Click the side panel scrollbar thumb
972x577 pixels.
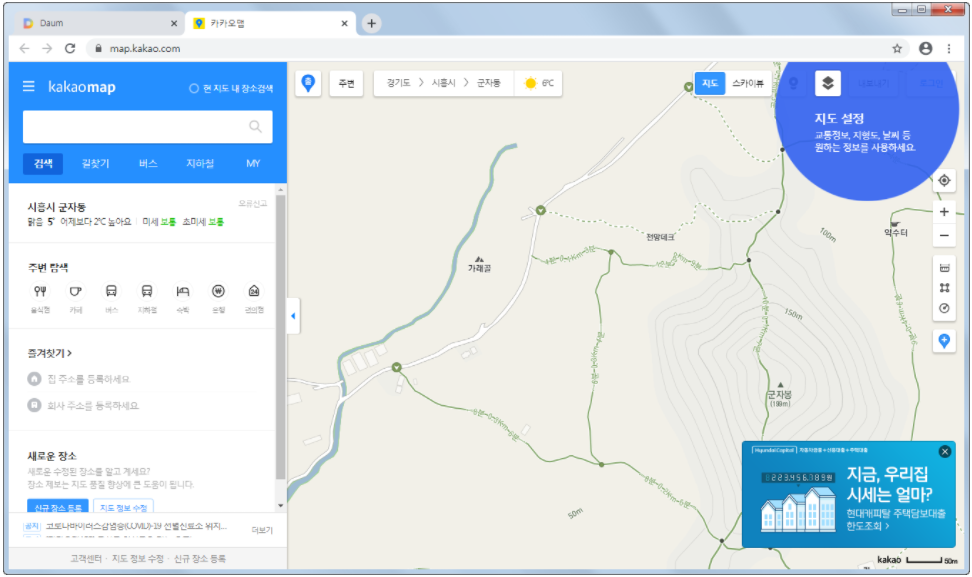[281, 338]
